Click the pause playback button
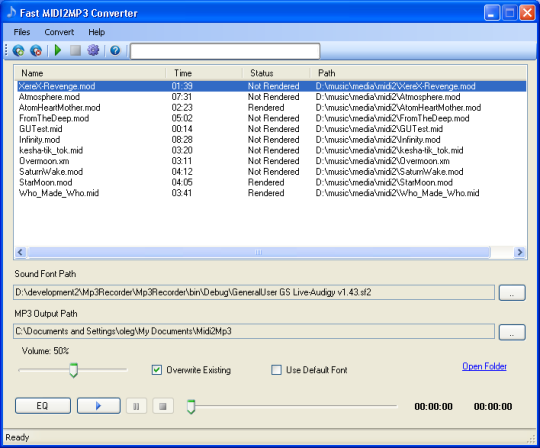Image resolution: width=540 pixels, height=448 pixels. click(136, 406)
